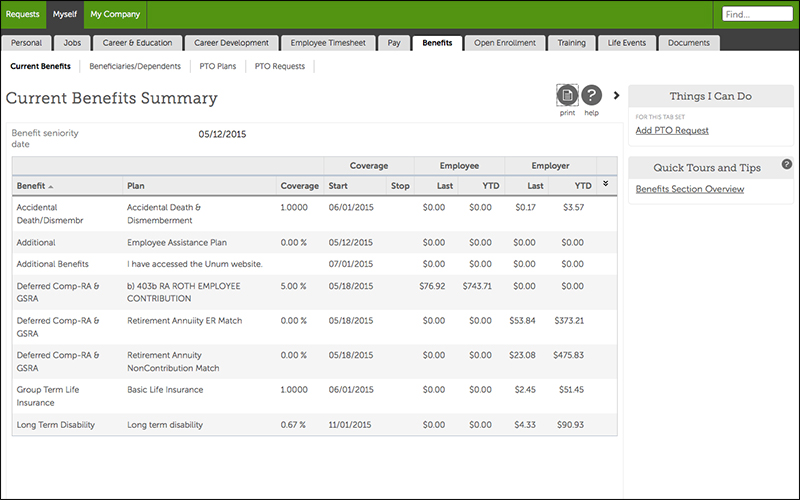Image resolution: width=800 pixels, height=500 pixels.
Task: Collapse the side panel with the arrow chevron
Action: [x=616, y=95]
